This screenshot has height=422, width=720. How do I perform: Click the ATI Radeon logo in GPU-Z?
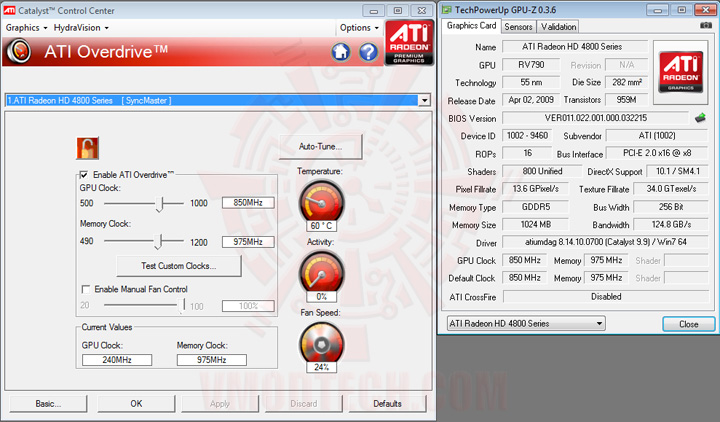[681, 72]
